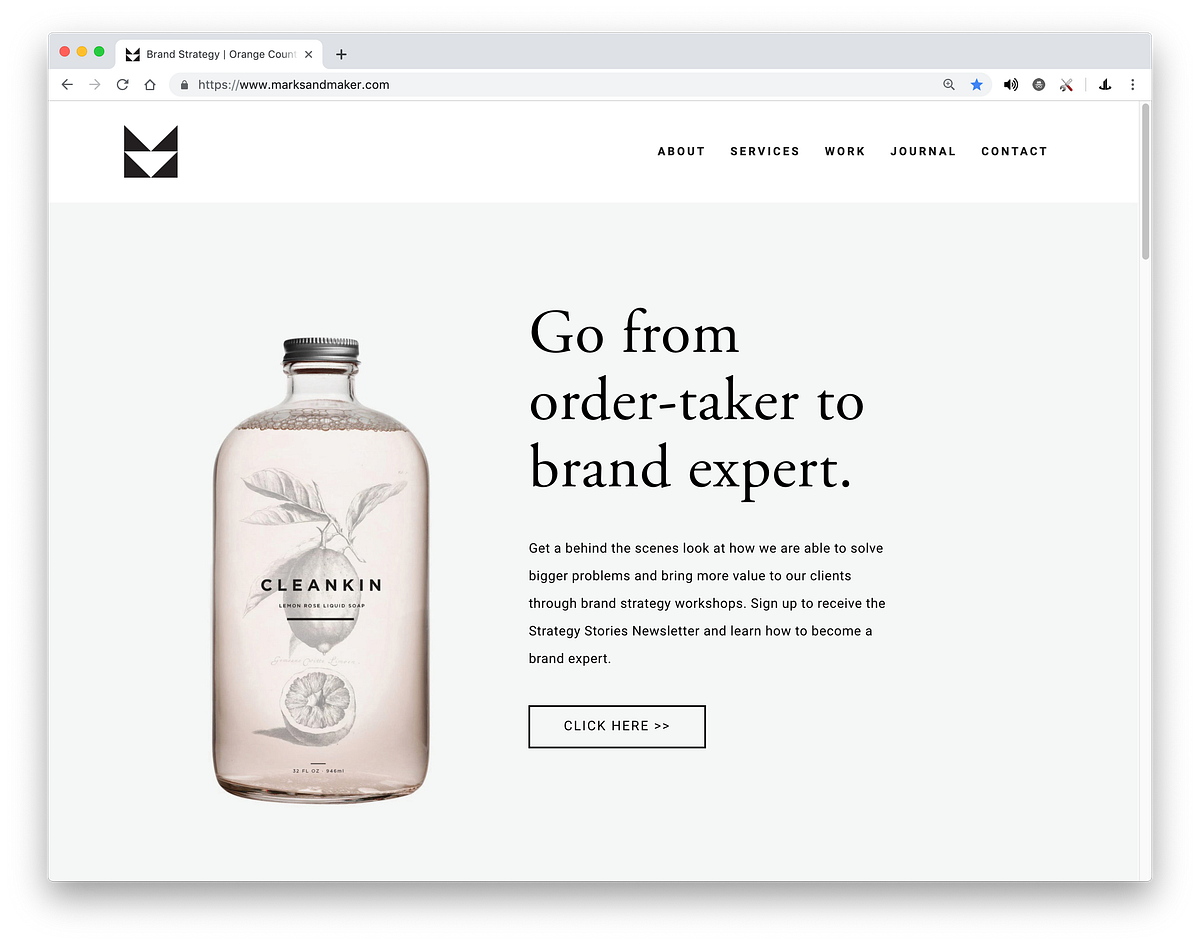Click the browser forward arrow
1200x945 pixels.
tap(95, 85)
